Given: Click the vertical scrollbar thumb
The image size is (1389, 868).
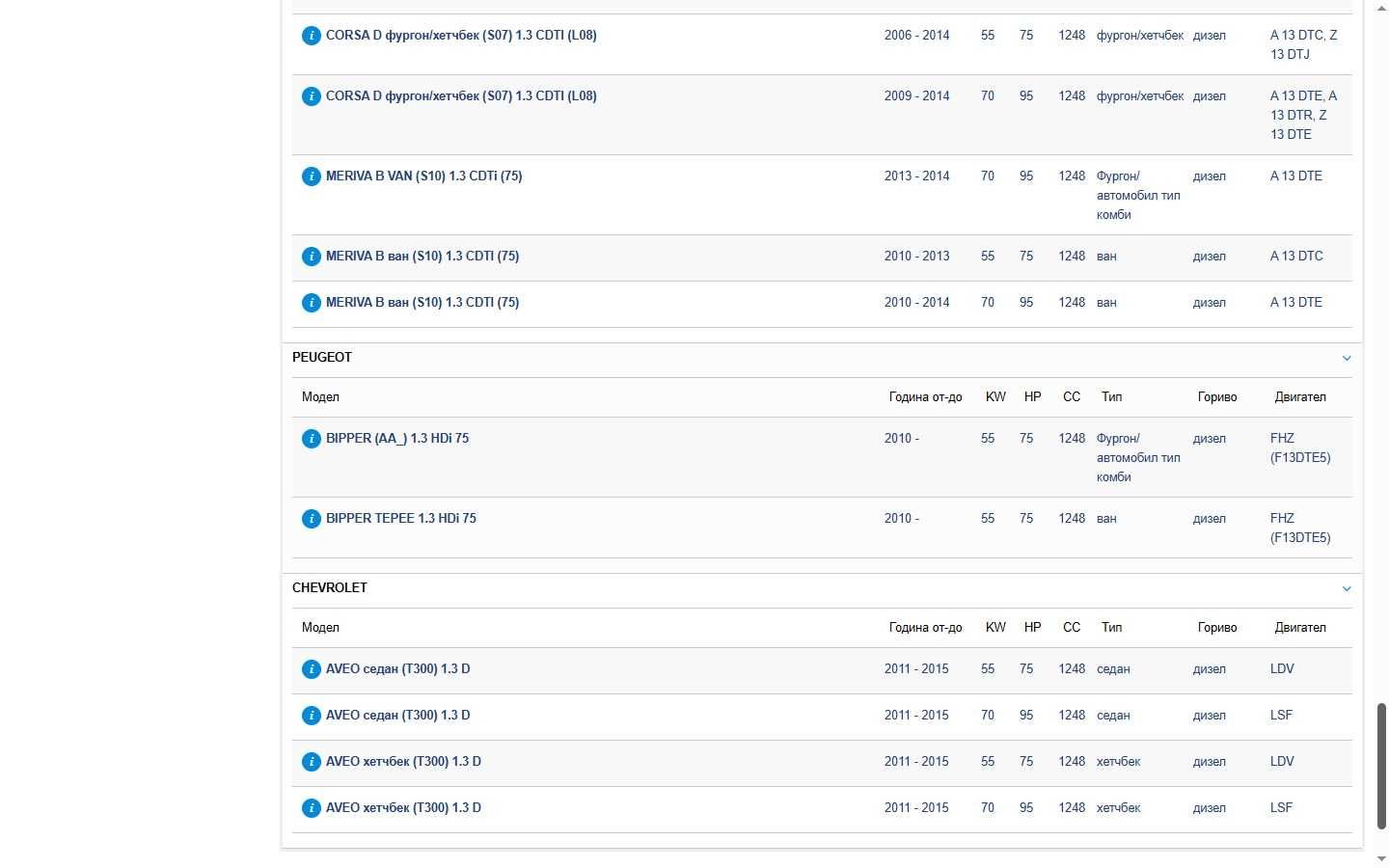Looking at the screenshot, I should (x=1381, y=766).
